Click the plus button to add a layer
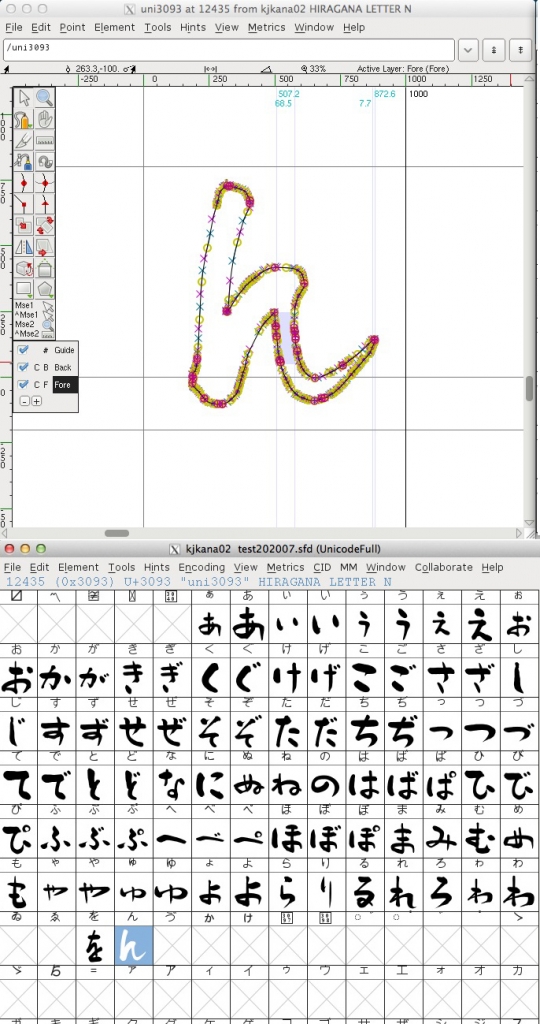The height and width of the screenshot is (1024, 540). [37, 401]
